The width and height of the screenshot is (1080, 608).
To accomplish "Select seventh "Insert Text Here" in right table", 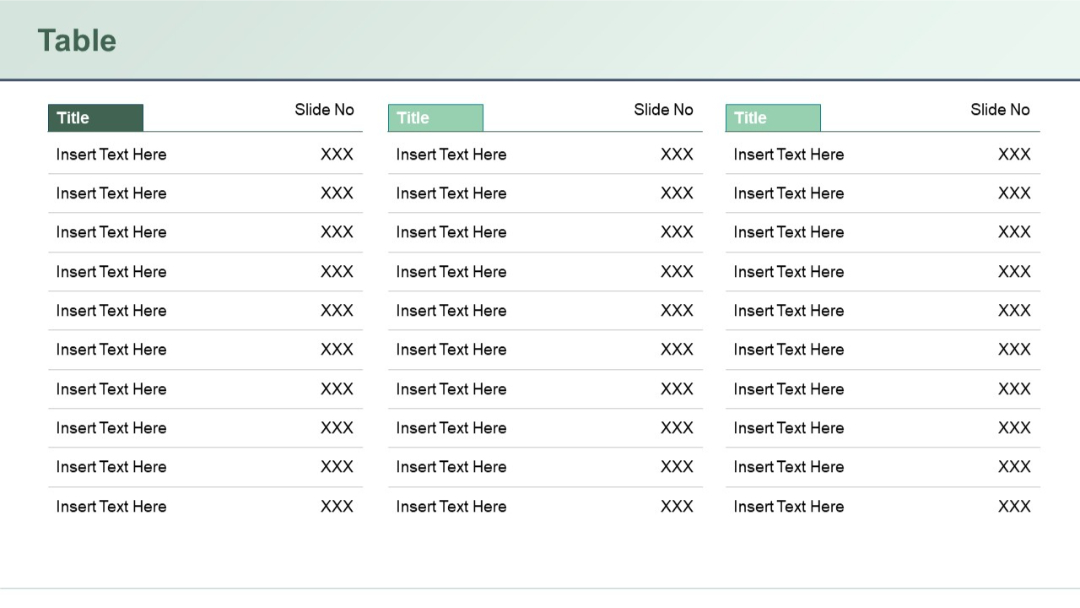I will [x=789, y=389].
